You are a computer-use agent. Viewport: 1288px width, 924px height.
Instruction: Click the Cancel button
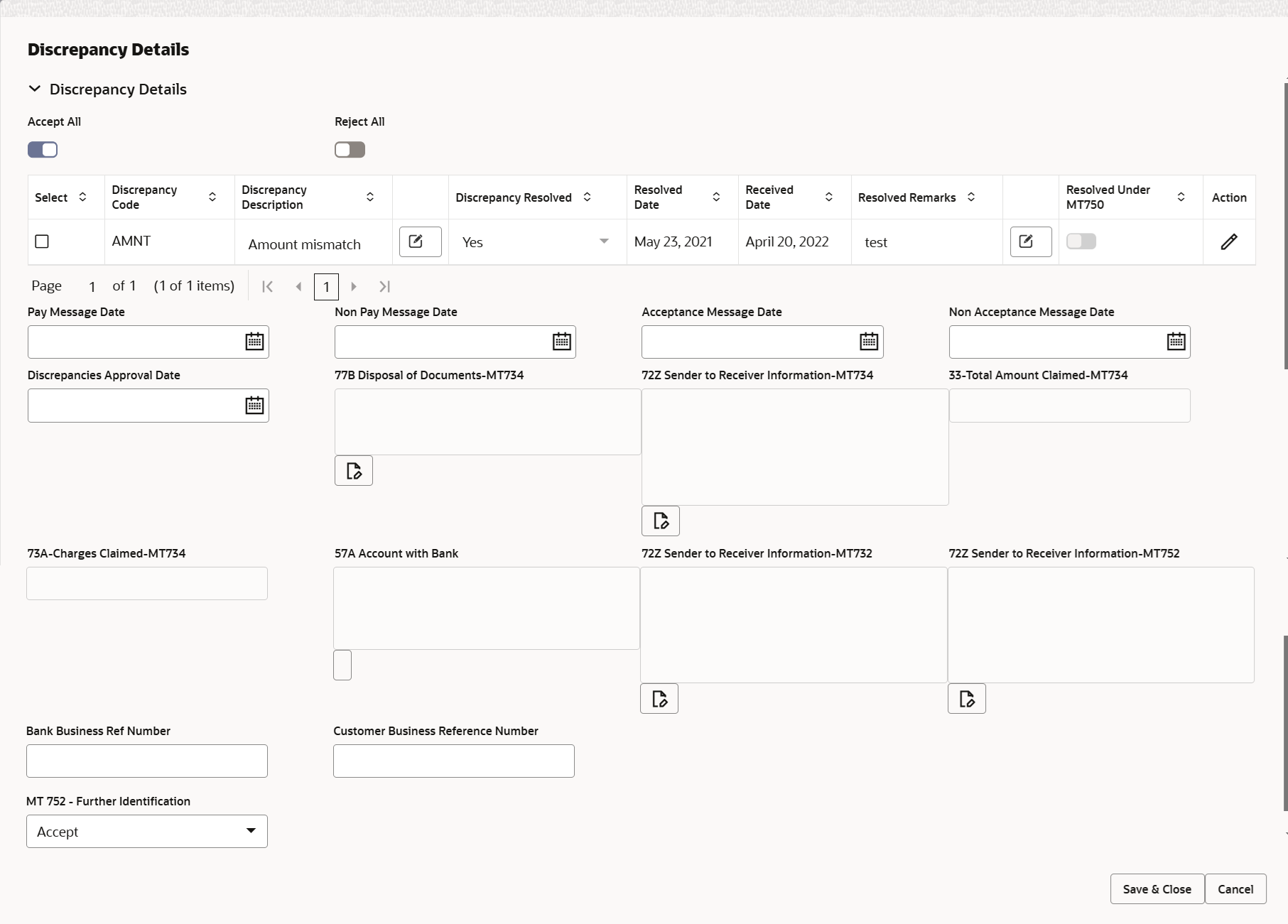(x=1235, y=888)
